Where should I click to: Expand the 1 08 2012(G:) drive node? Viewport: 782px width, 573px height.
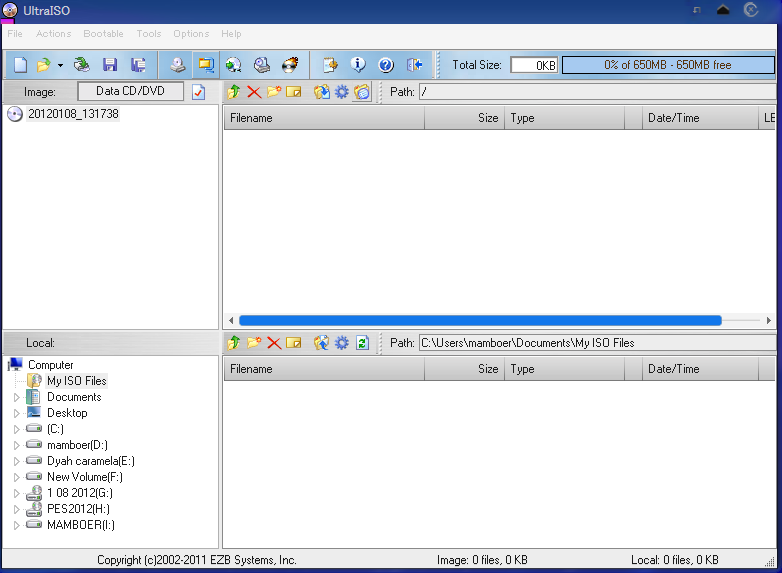(x=16, y=493)
